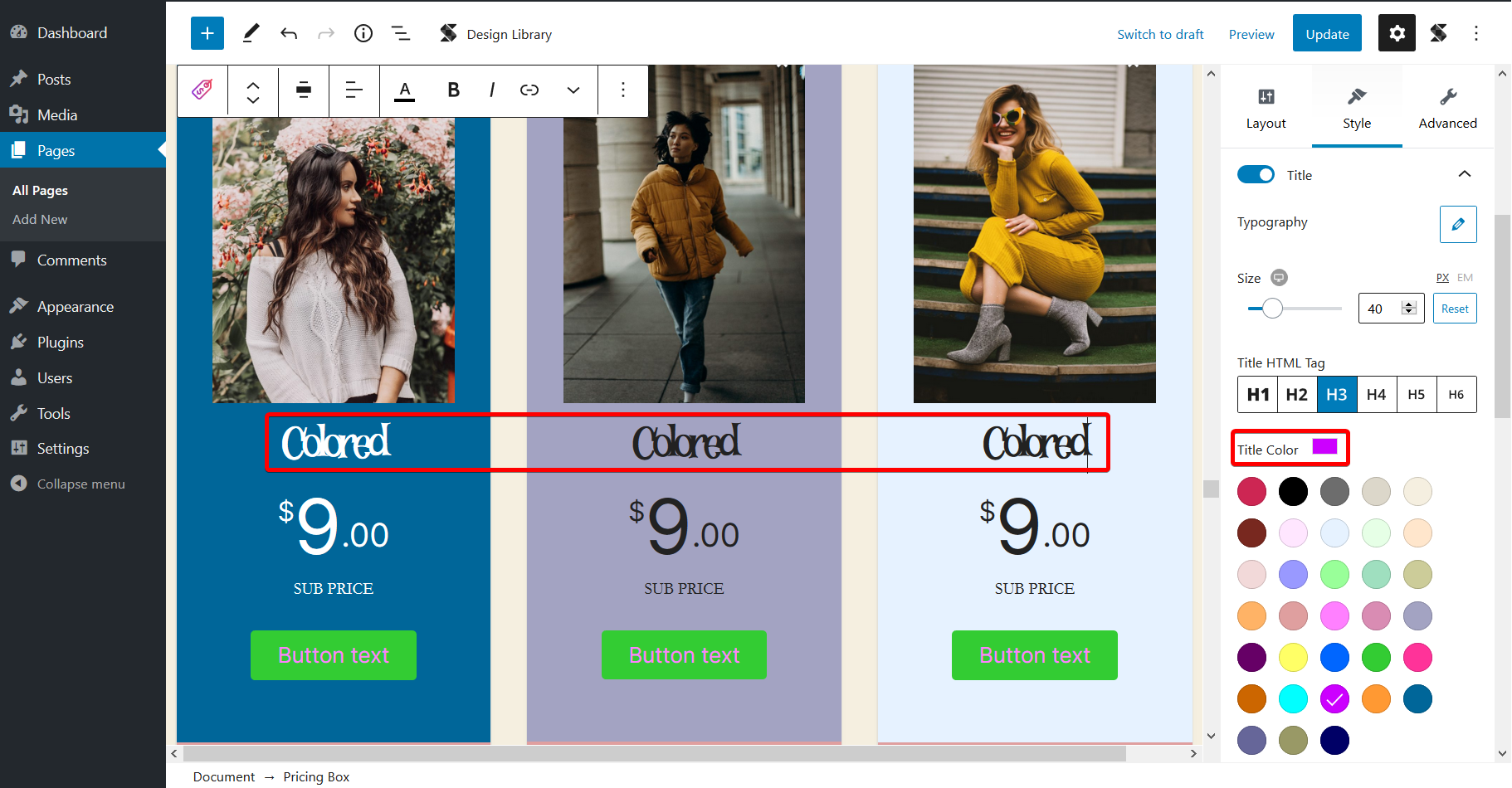Pick the black title color swatch

point(1293,491)
